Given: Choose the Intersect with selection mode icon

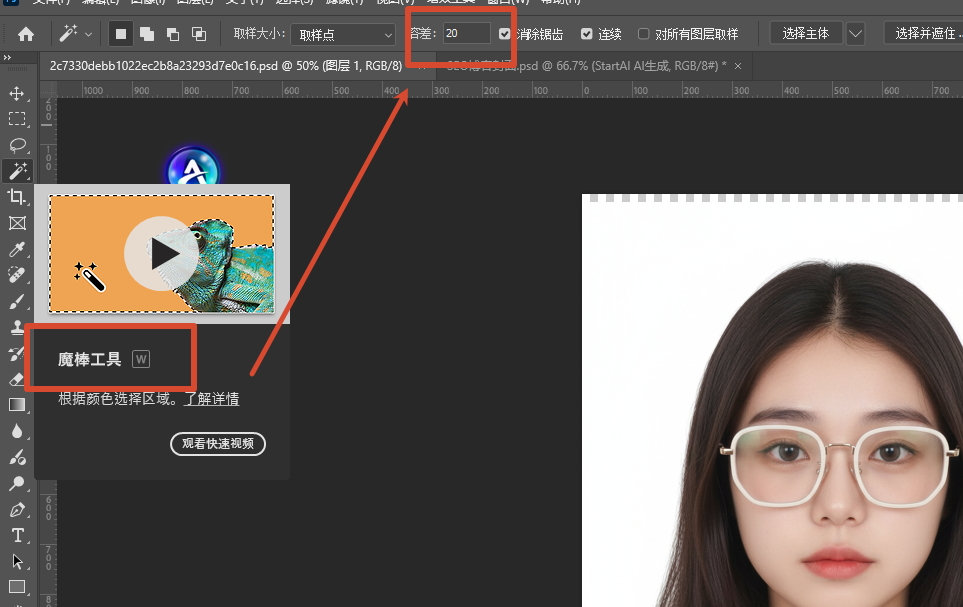Looking at the screenshot, I should click(198, 34).
